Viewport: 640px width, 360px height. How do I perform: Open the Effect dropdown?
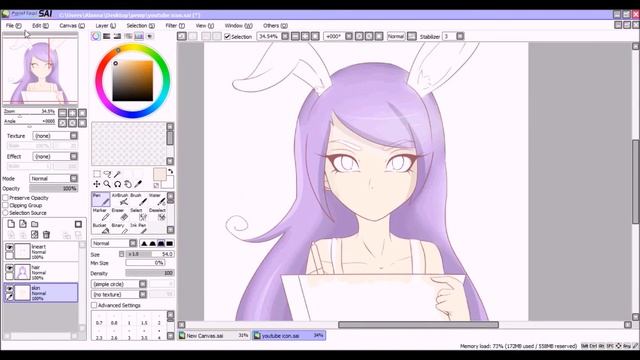coord(55,156)
